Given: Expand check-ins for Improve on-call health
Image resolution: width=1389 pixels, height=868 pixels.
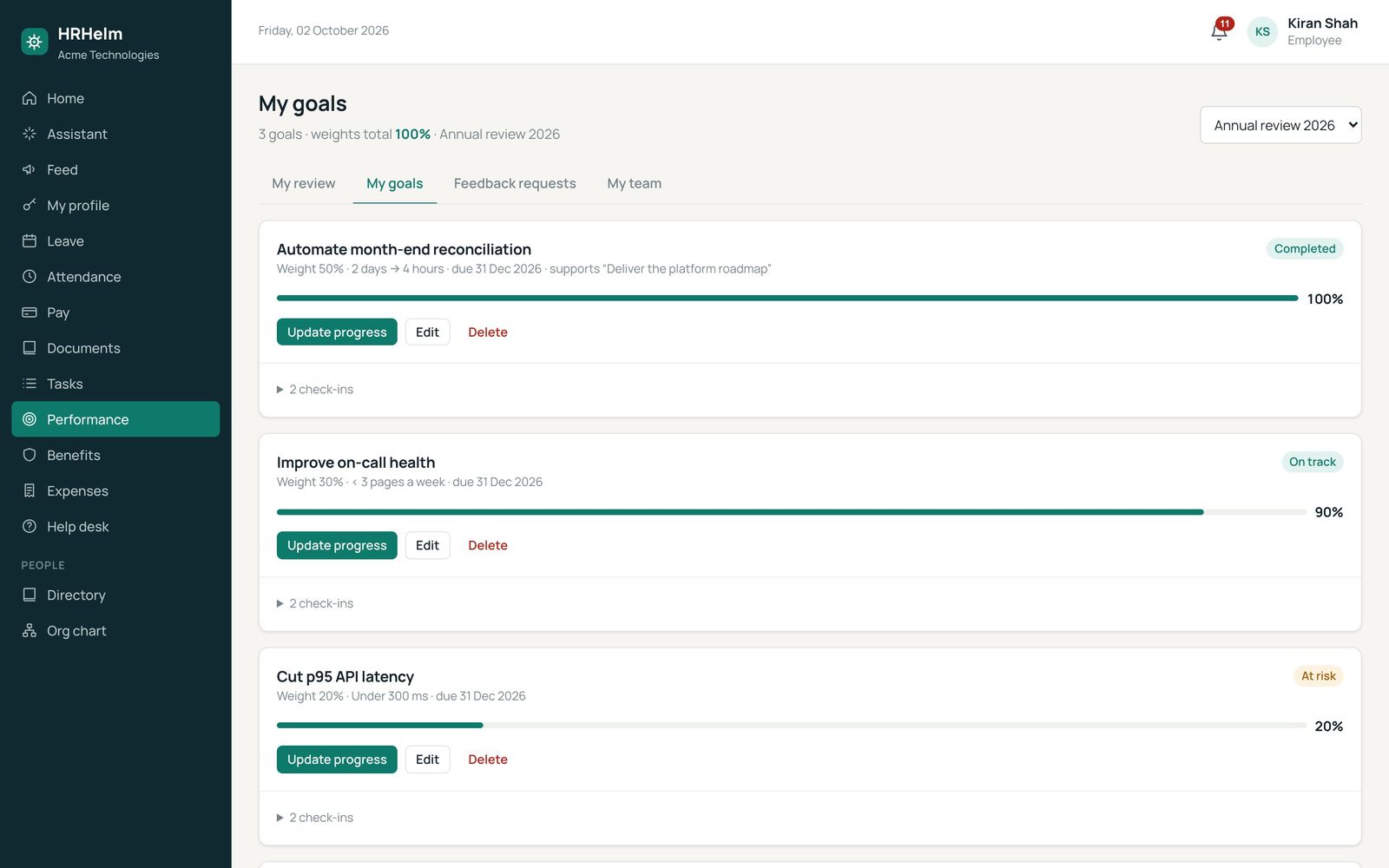Looking at the screenshot, I should (315, 603).
